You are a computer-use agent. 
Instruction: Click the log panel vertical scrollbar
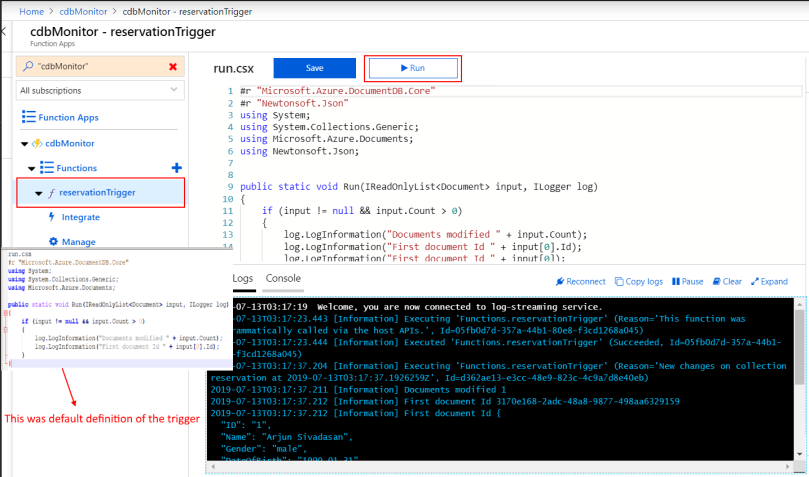click(x=799, y=347)
